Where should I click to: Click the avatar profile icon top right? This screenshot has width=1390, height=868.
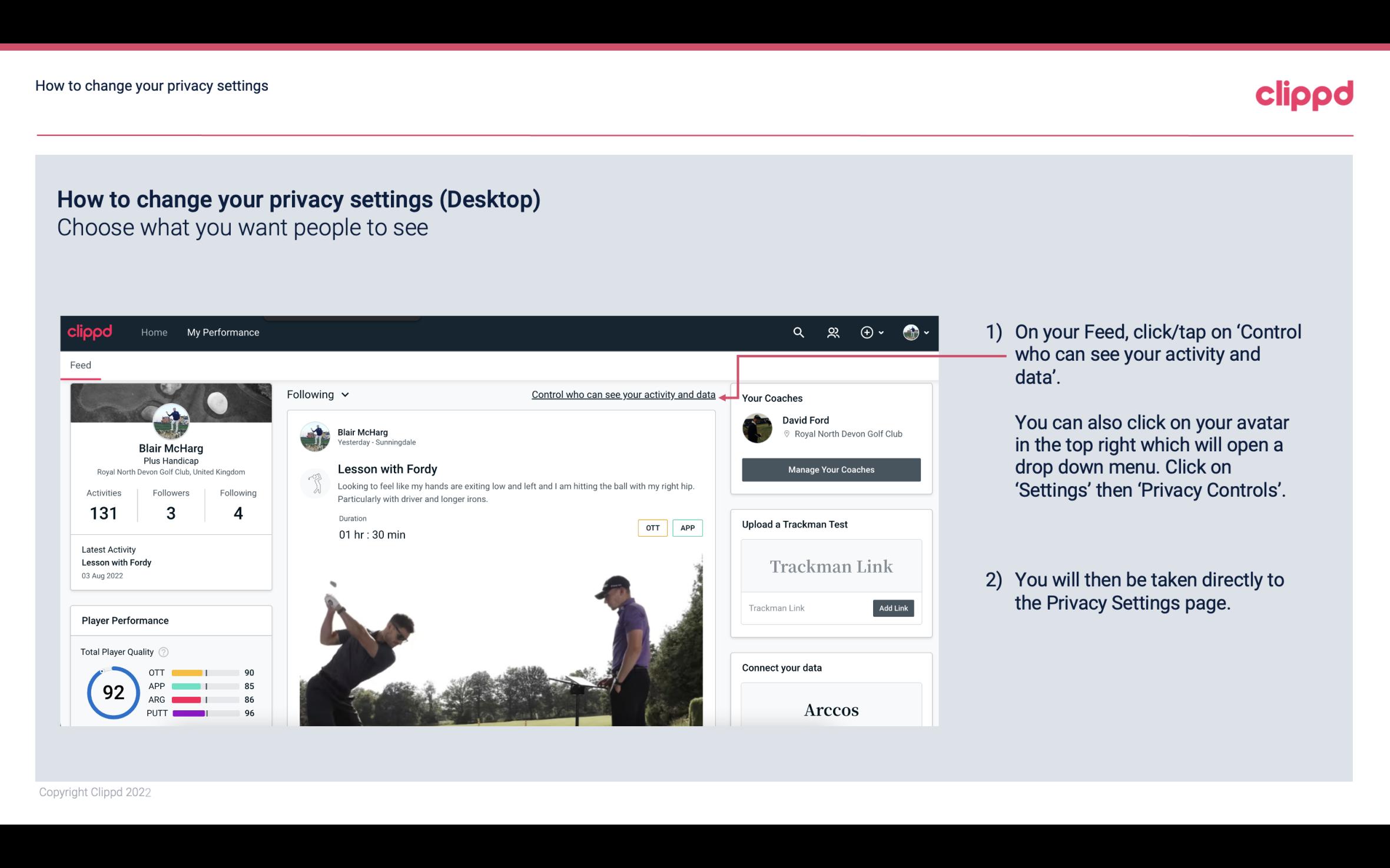909,332
